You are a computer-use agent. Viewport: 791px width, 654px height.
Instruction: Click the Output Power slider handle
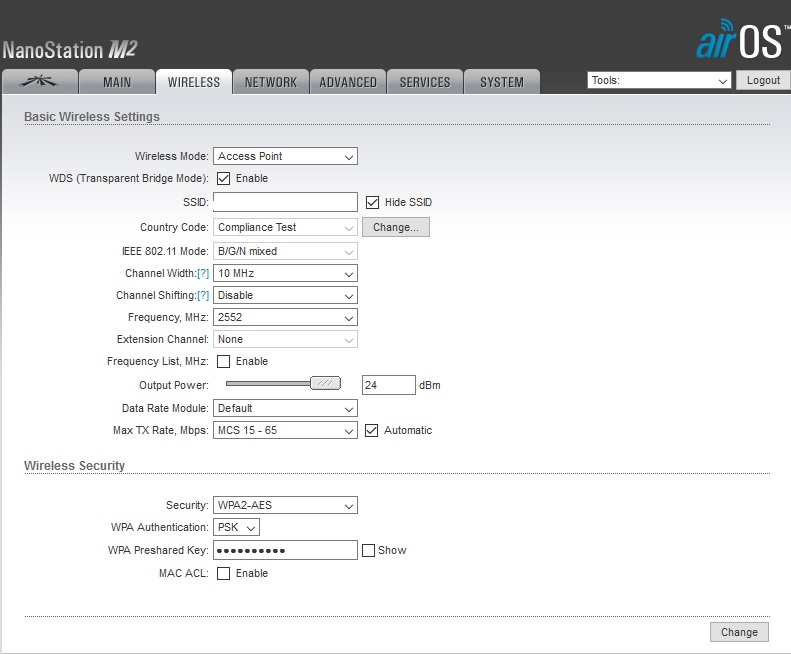click(x=325, y=383)
